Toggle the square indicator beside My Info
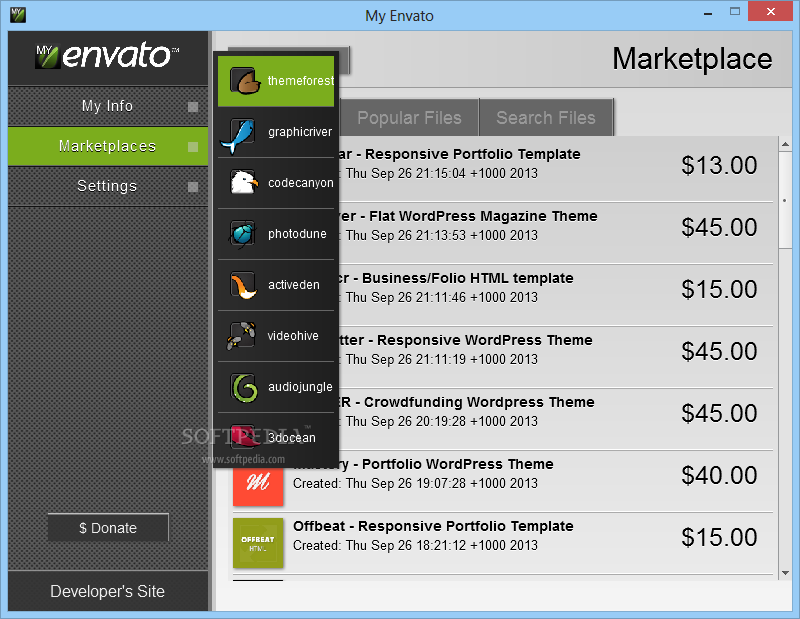 [193, 107]
